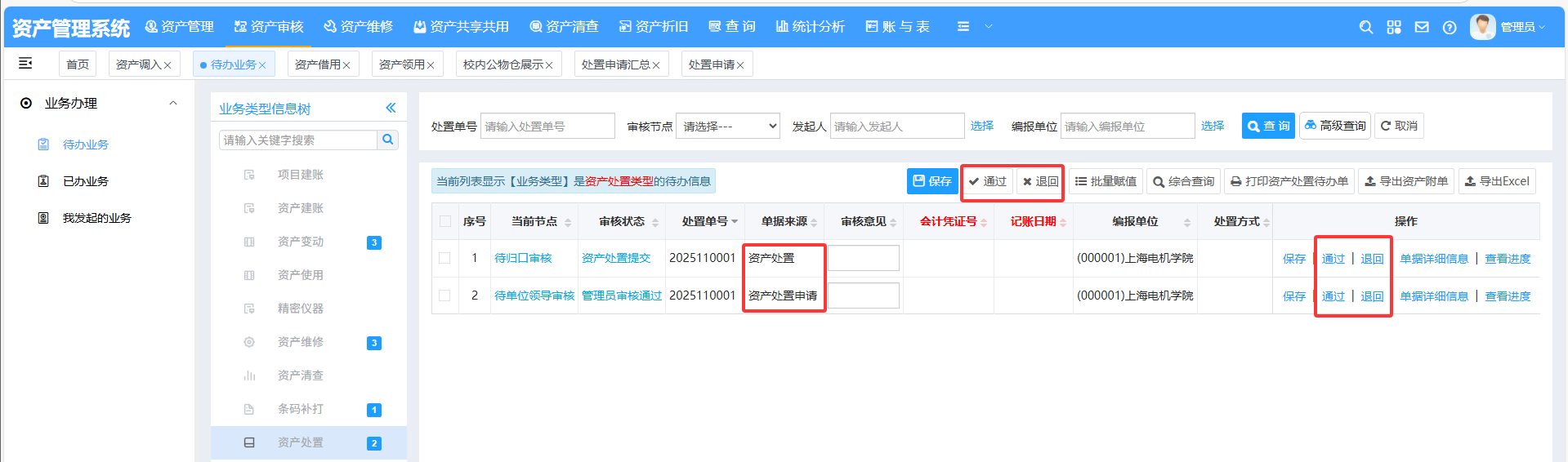
Task: Open the apps grid icon in header
Action: [x=1394, y=27]
